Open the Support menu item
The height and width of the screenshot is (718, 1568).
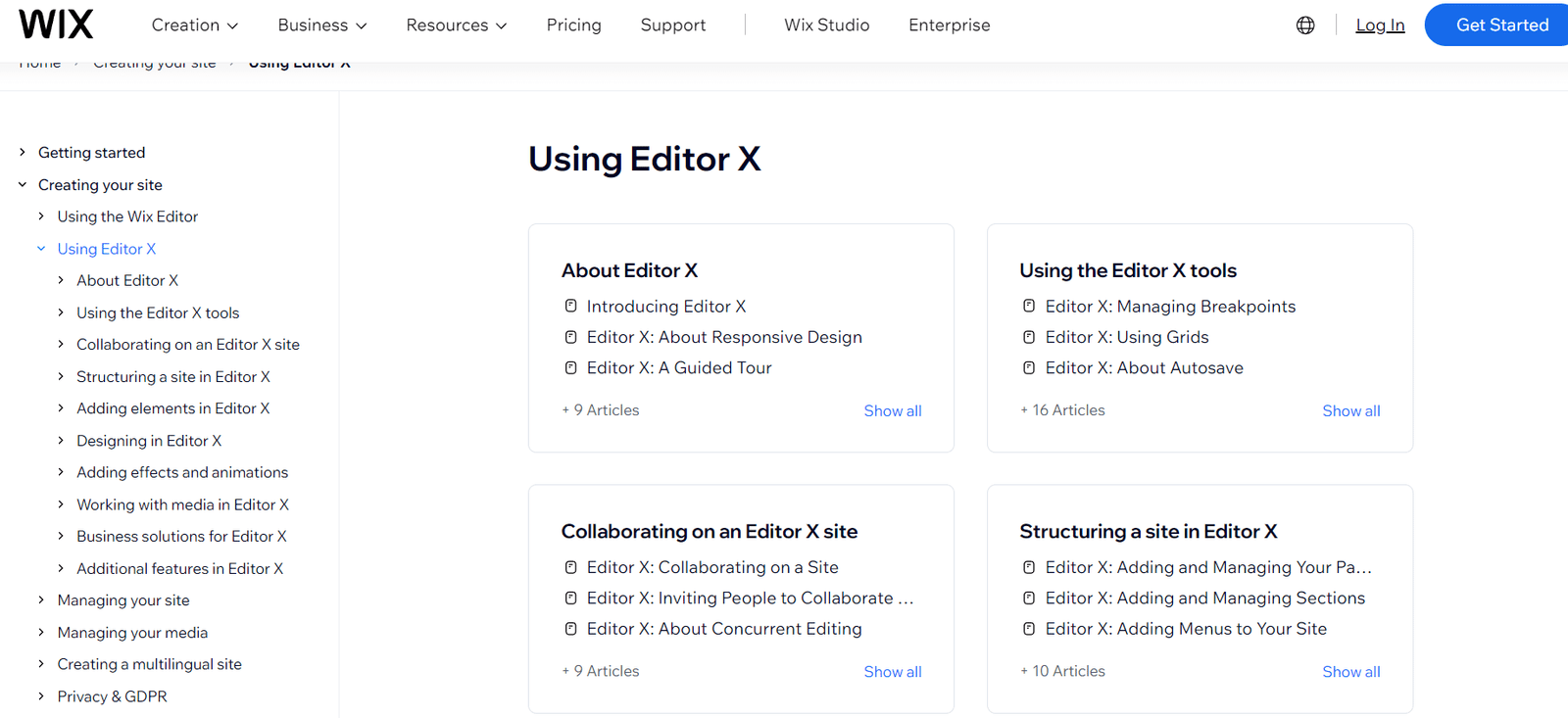click(x=672, y=25)
